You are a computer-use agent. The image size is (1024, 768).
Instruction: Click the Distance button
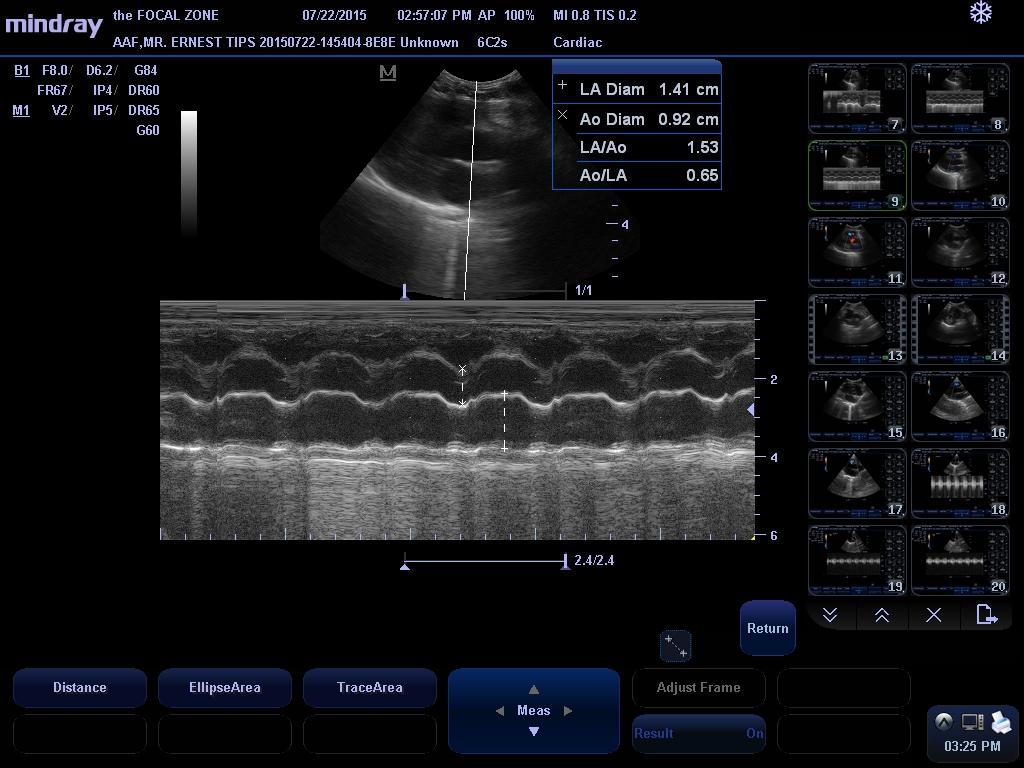[x=80, y=688]
